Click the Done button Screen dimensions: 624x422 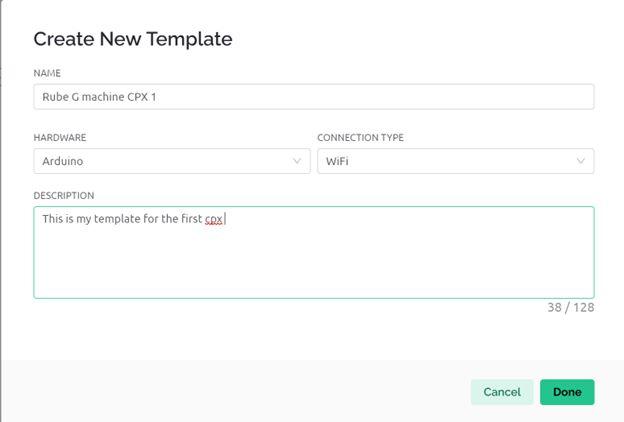[567, 392]
